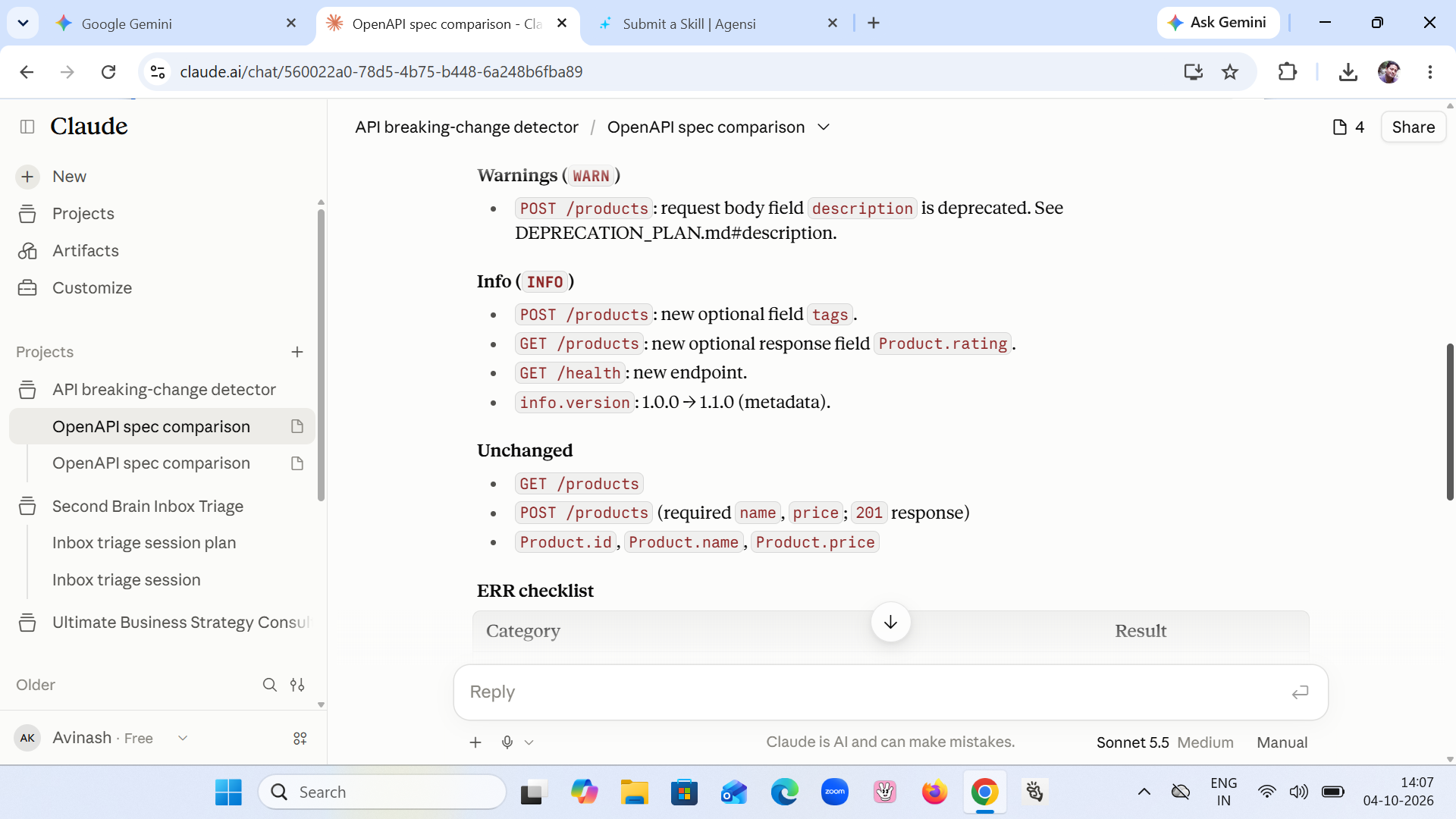The image size is (1456, 819).
Task: Open Ultimate Business Strategy Consul project
Action: tap(180, 623)
